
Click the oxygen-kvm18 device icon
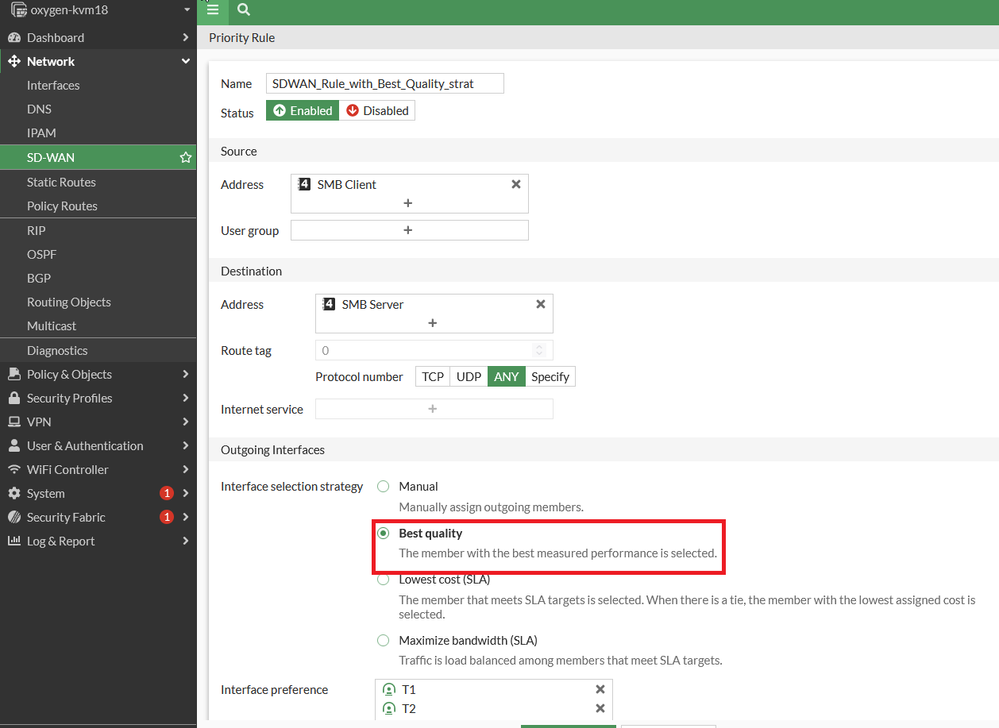pyautogui.click(x=18, y=10)
